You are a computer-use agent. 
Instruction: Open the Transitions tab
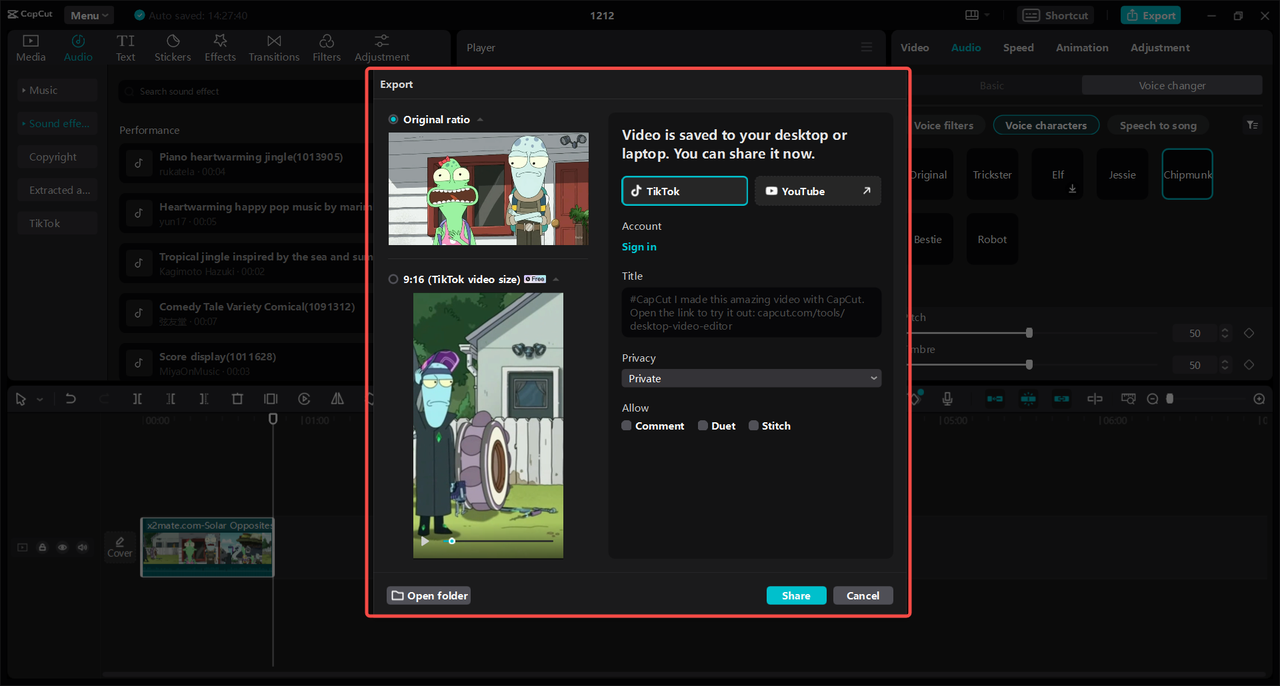tap(273, 47)
